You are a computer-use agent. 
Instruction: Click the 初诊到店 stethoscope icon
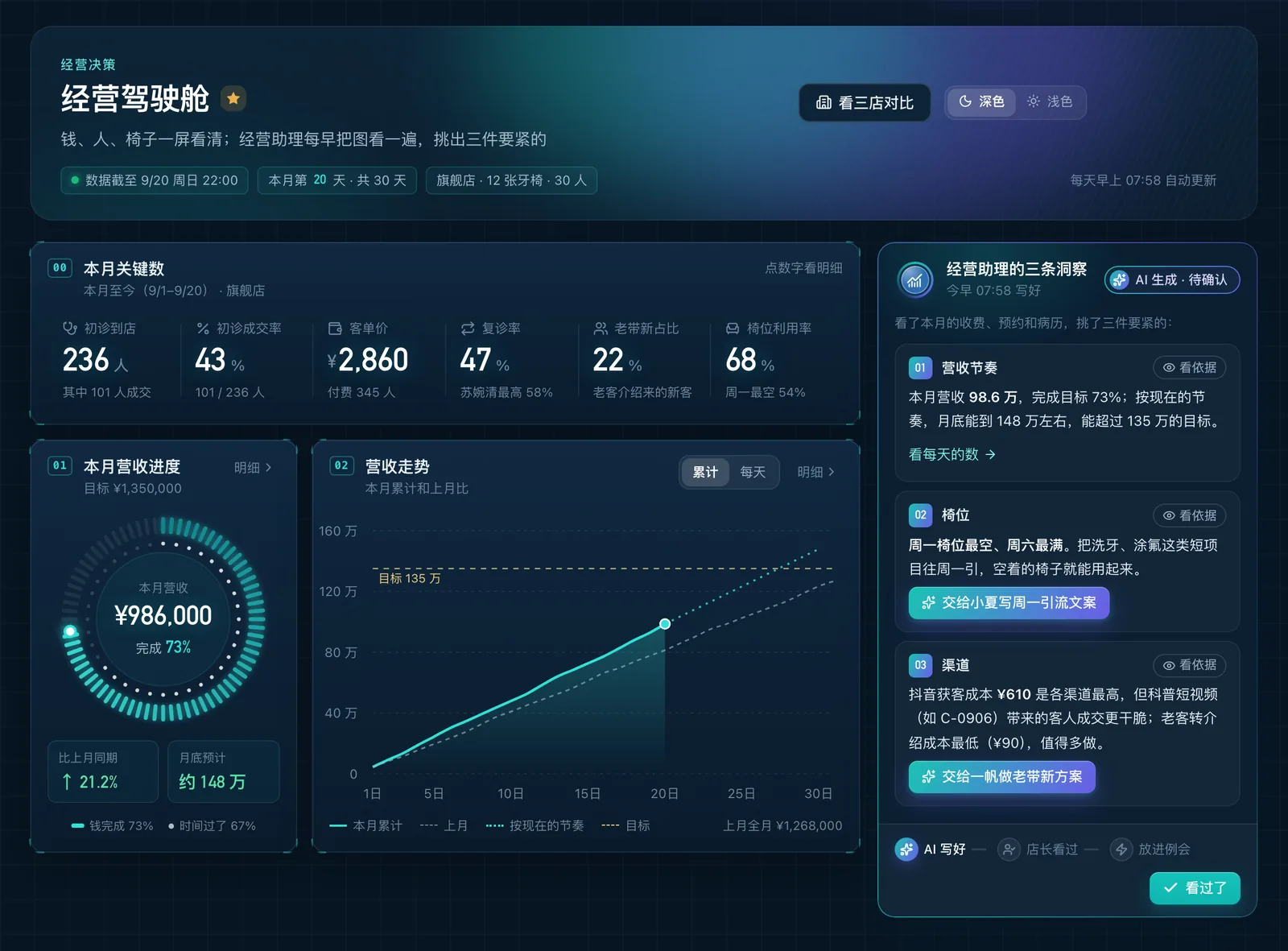[70, 329]
